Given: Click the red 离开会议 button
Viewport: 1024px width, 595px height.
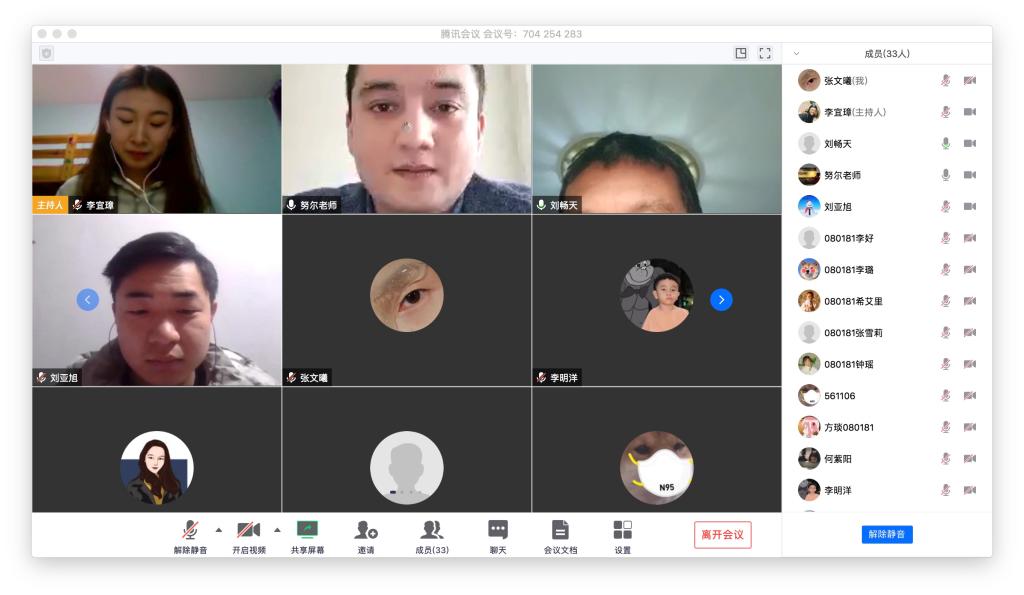Looking at the screenshot, I should (x=722, y=535).
